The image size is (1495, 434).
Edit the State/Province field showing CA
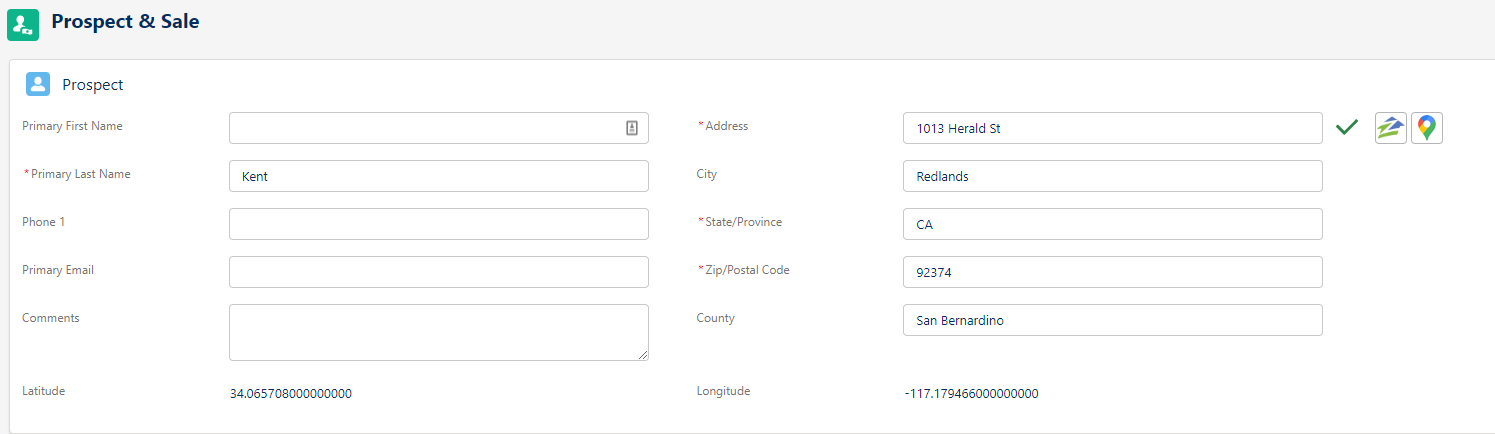(x=1113, y=224)
